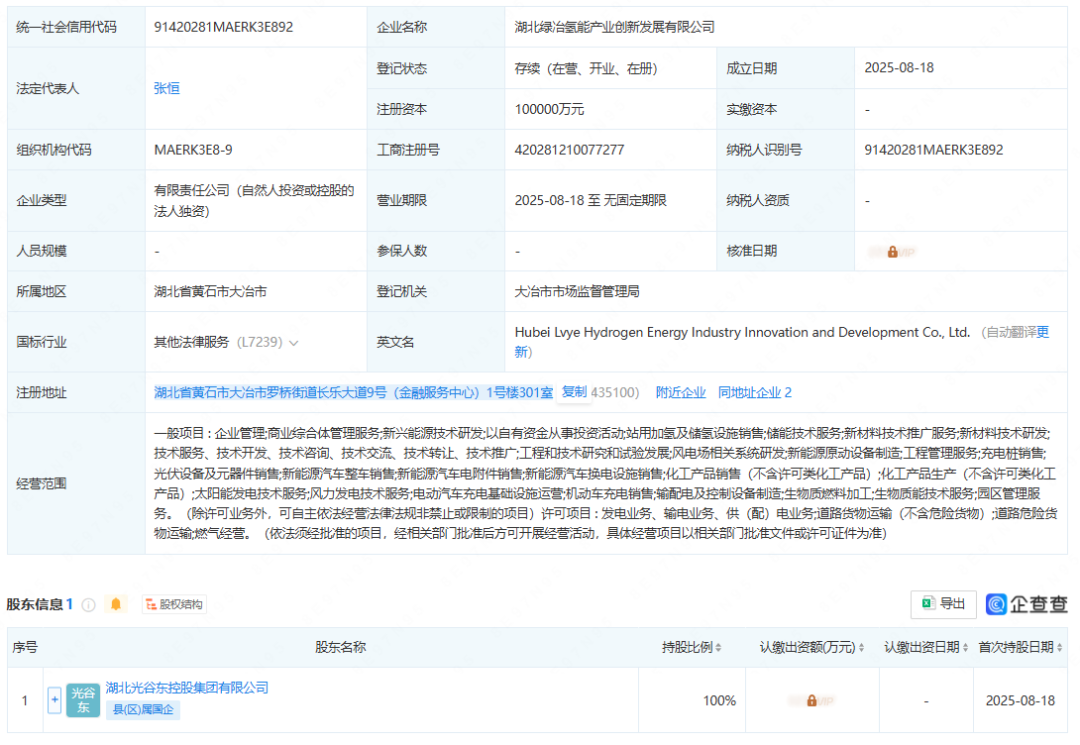
Task: Click the locked 认缴出资额 value for shareholder
Action: click(x=811, y=700)
